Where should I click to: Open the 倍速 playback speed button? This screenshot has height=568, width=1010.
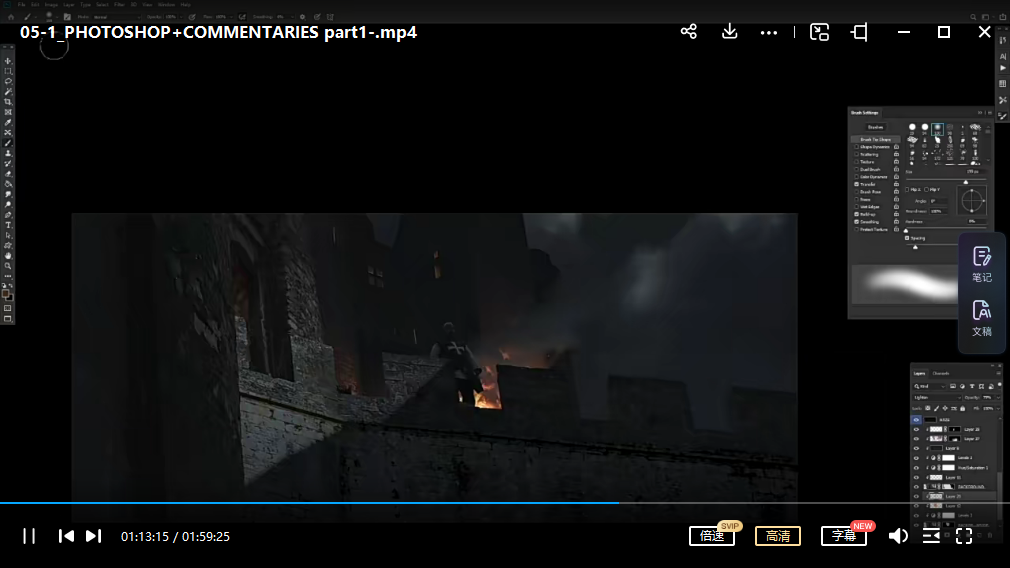tap(712, 536)
